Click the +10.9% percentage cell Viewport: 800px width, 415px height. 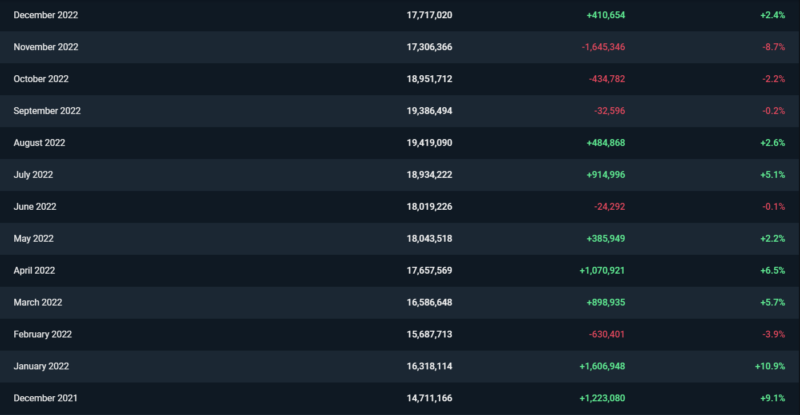coord(769,366)
